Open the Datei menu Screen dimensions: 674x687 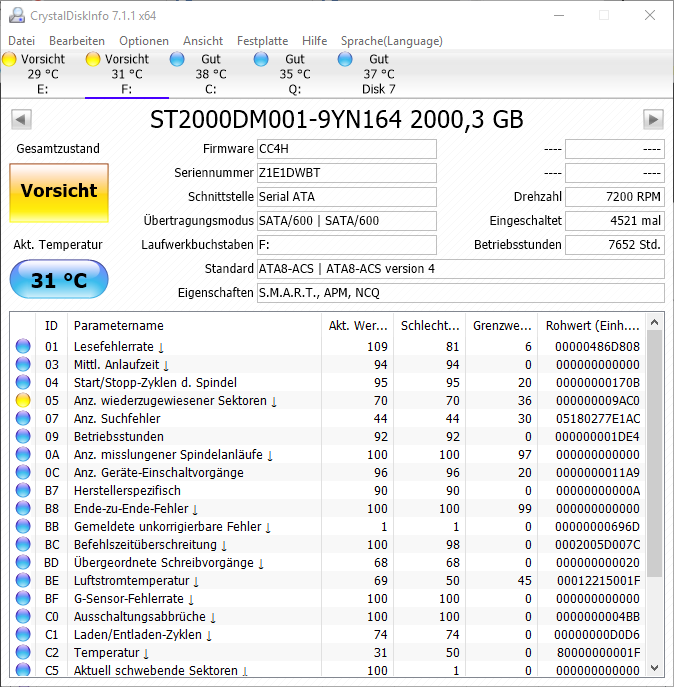(21, 41)
